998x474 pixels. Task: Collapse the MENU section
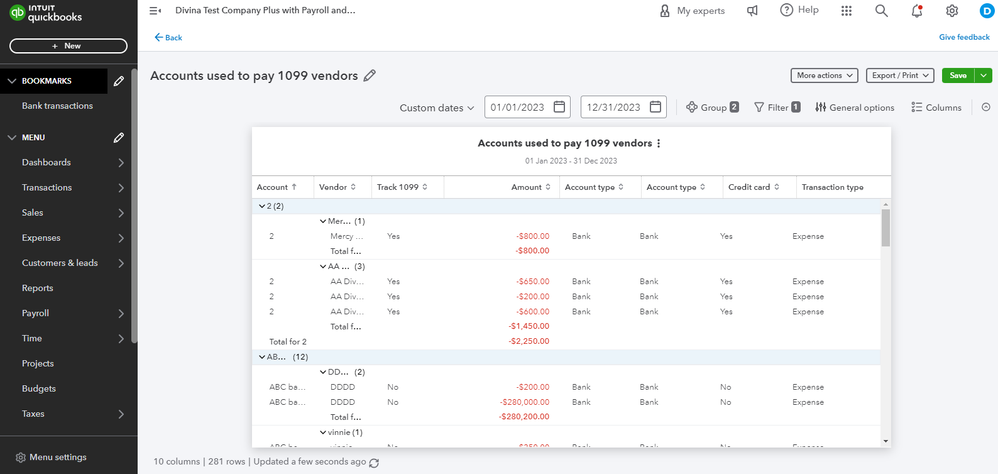tap(11, 137)
